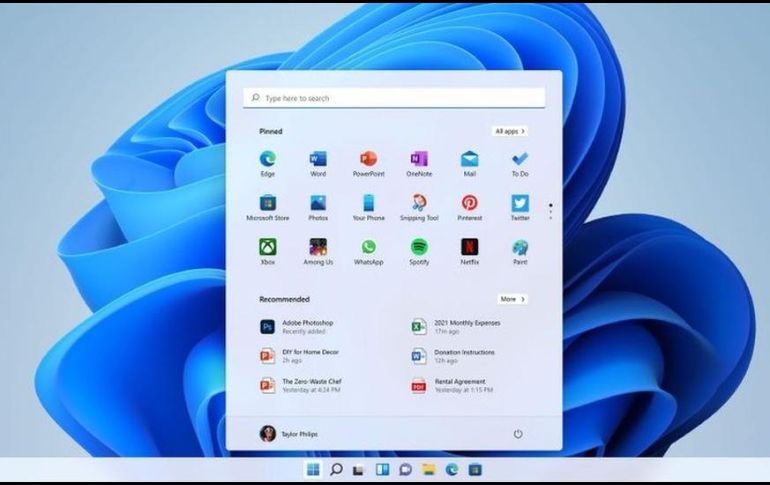Screen dimensions: 770x485
Task: Show More recommended items
Action: point(512,299)
